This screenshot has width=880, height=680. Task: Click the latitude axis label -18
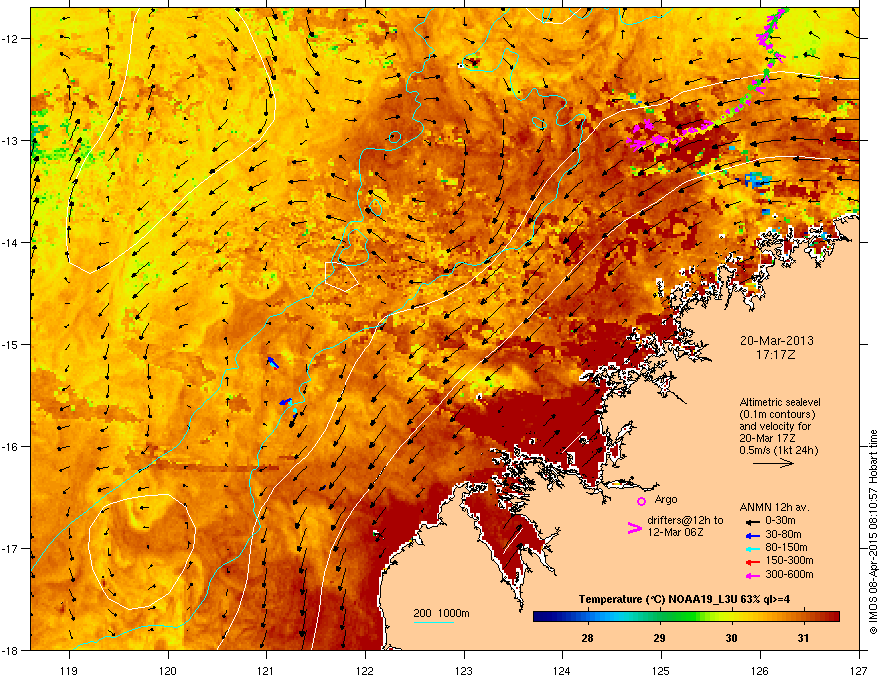click(x=10, y=650)
